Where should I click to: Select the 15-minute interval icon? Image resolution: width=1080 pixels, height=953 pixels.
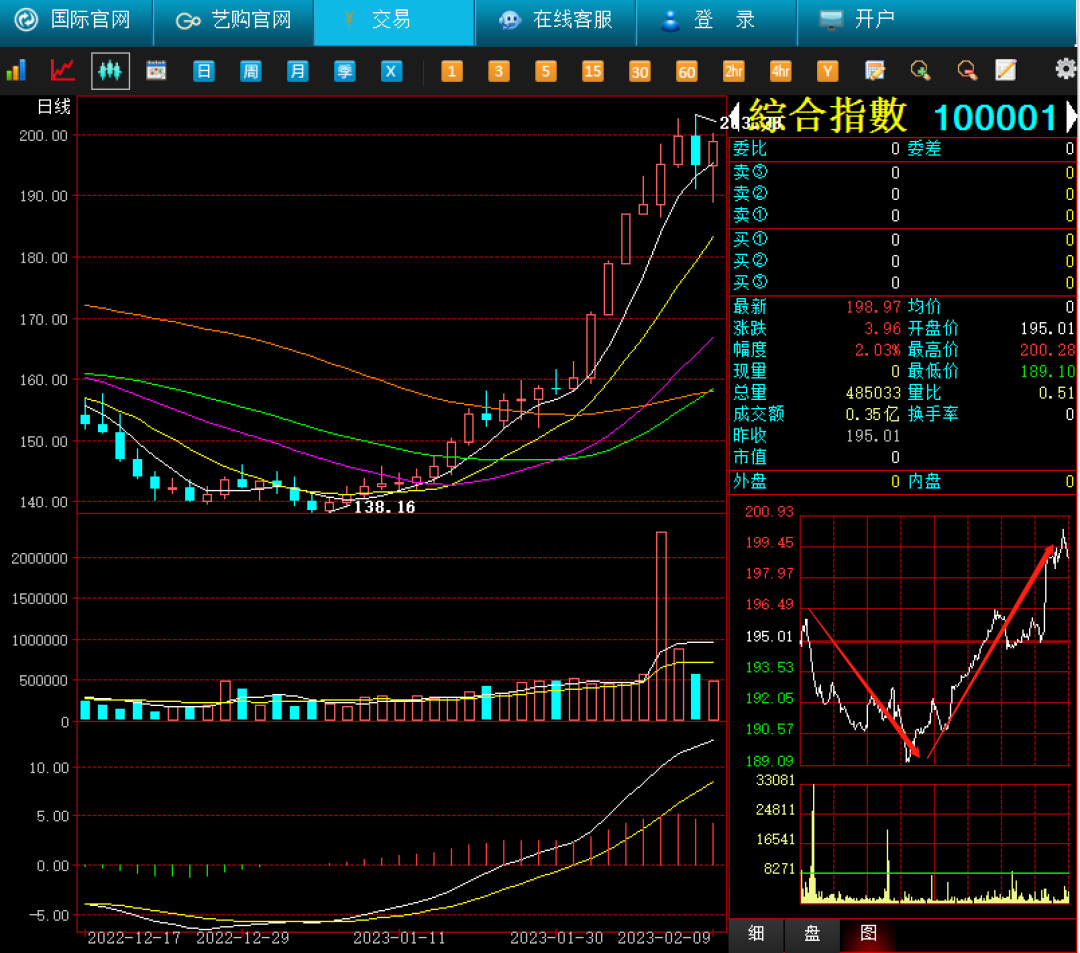(x=592, y=71)
